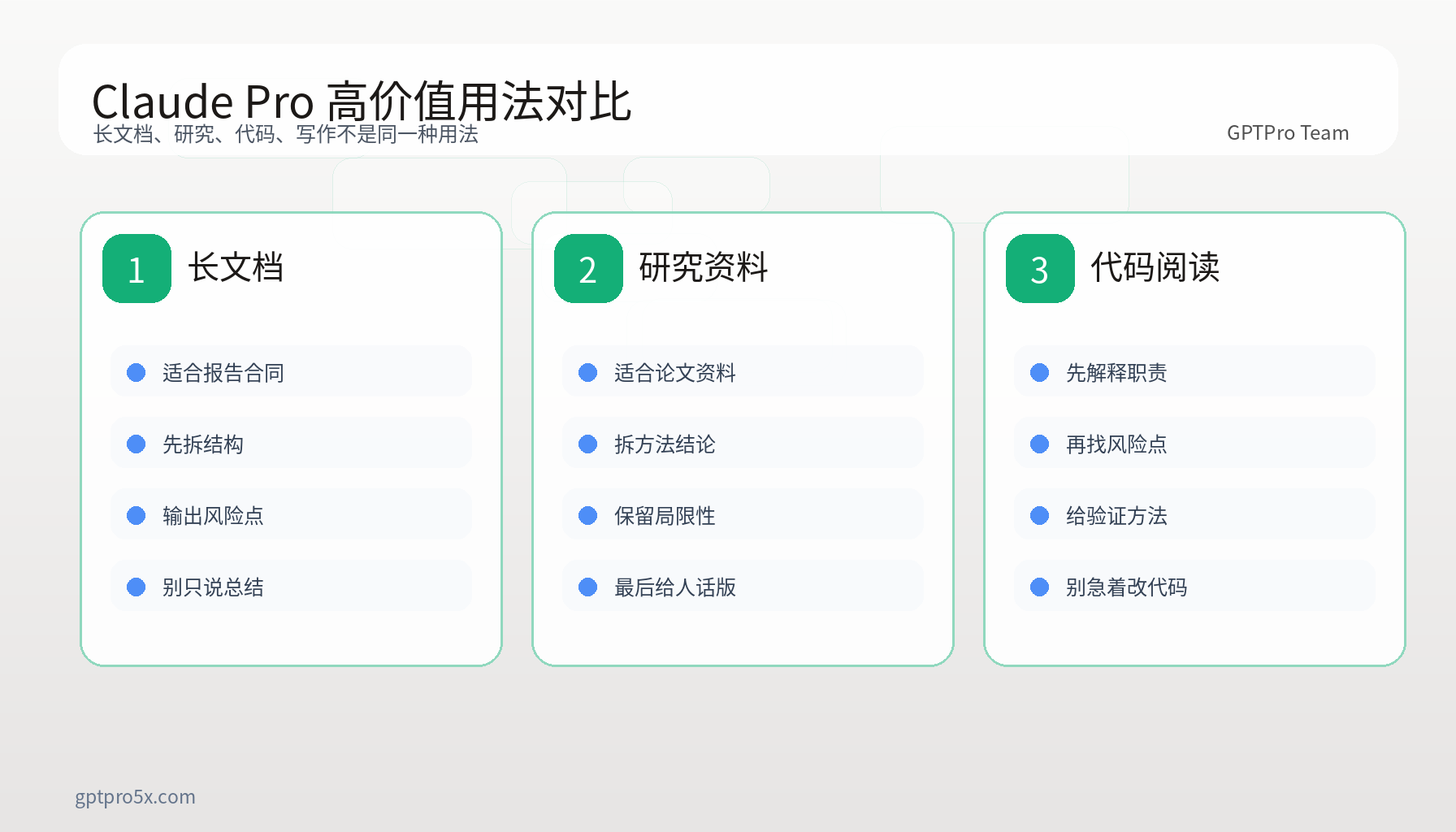Click the blue bullet beside 别急着改代码
1456x832 pixels.
(x=1040, y=587)
